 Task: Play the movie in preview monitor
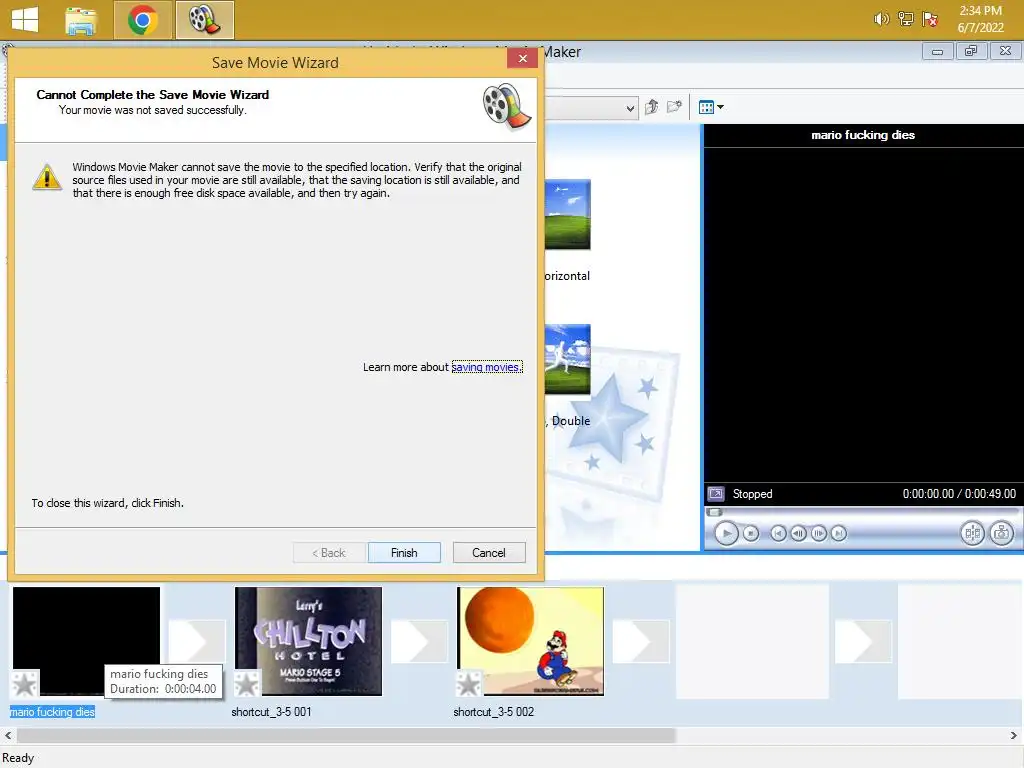[726, 534]
